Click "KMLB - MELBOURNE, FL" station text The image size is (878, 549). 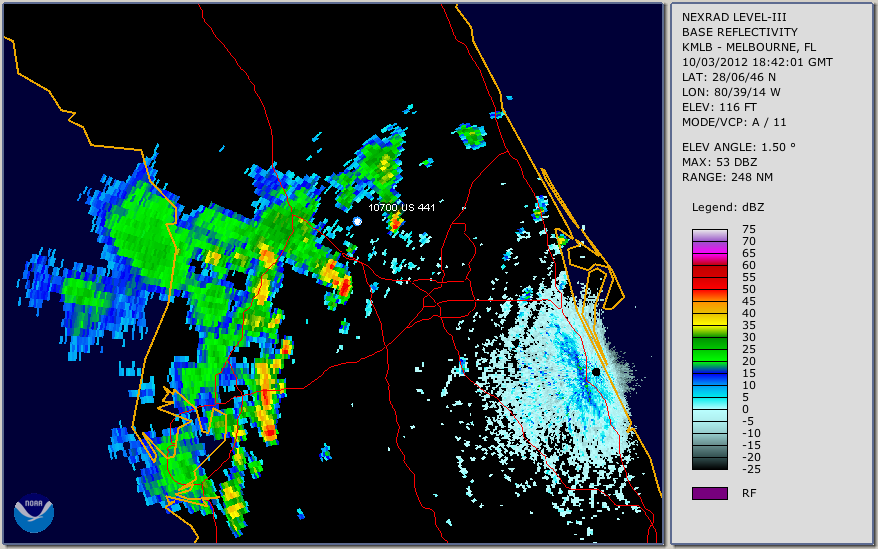(x=749, y=47)
